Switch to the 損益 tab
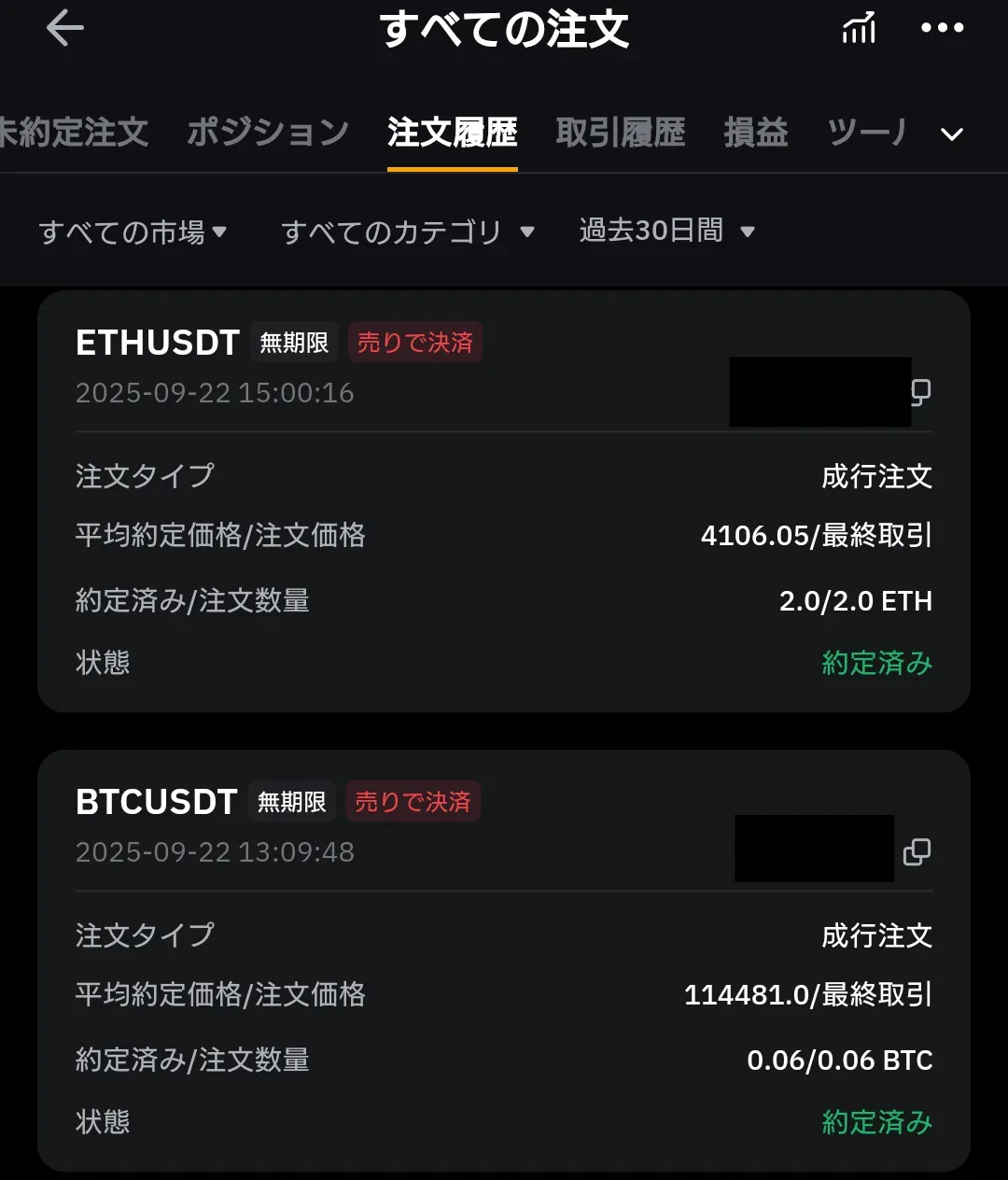 756,133
